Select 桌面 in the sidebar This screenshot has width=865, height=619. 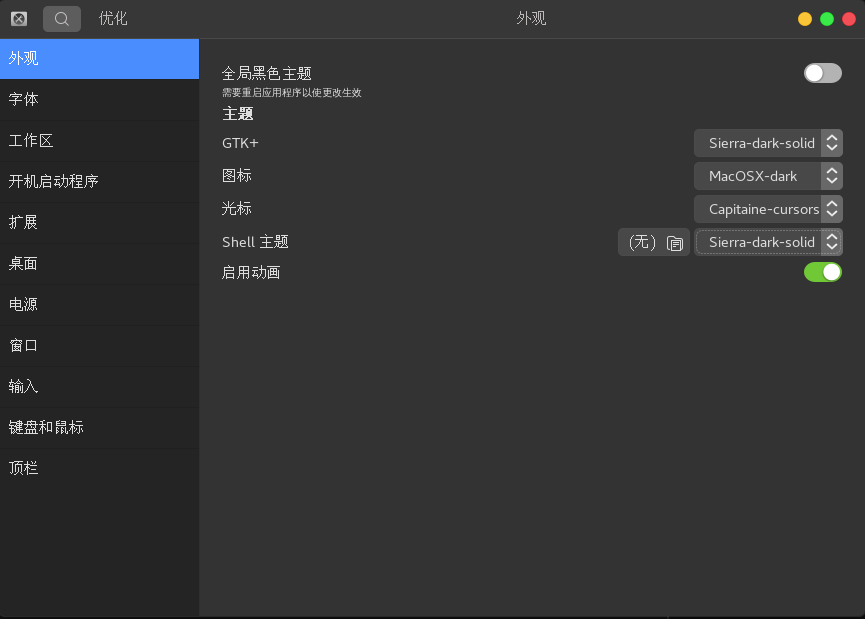pos(99,264)
